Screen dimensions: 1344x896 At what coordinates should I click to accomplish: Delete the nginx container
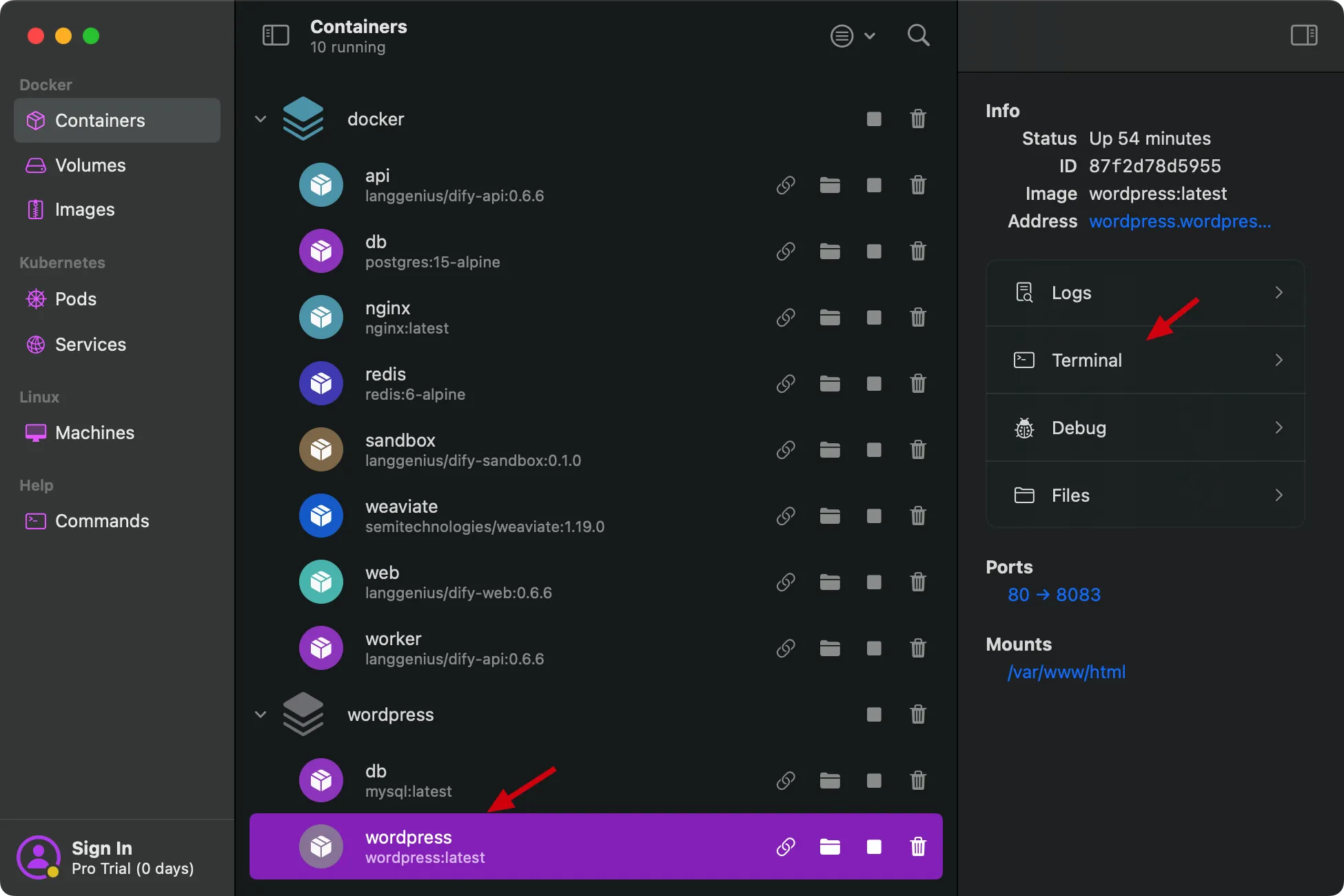coord(918,318)
